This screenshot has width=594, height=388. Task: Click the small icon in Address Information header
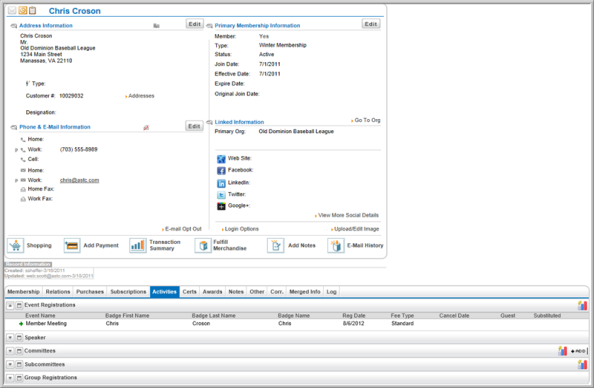coord(156,26)
